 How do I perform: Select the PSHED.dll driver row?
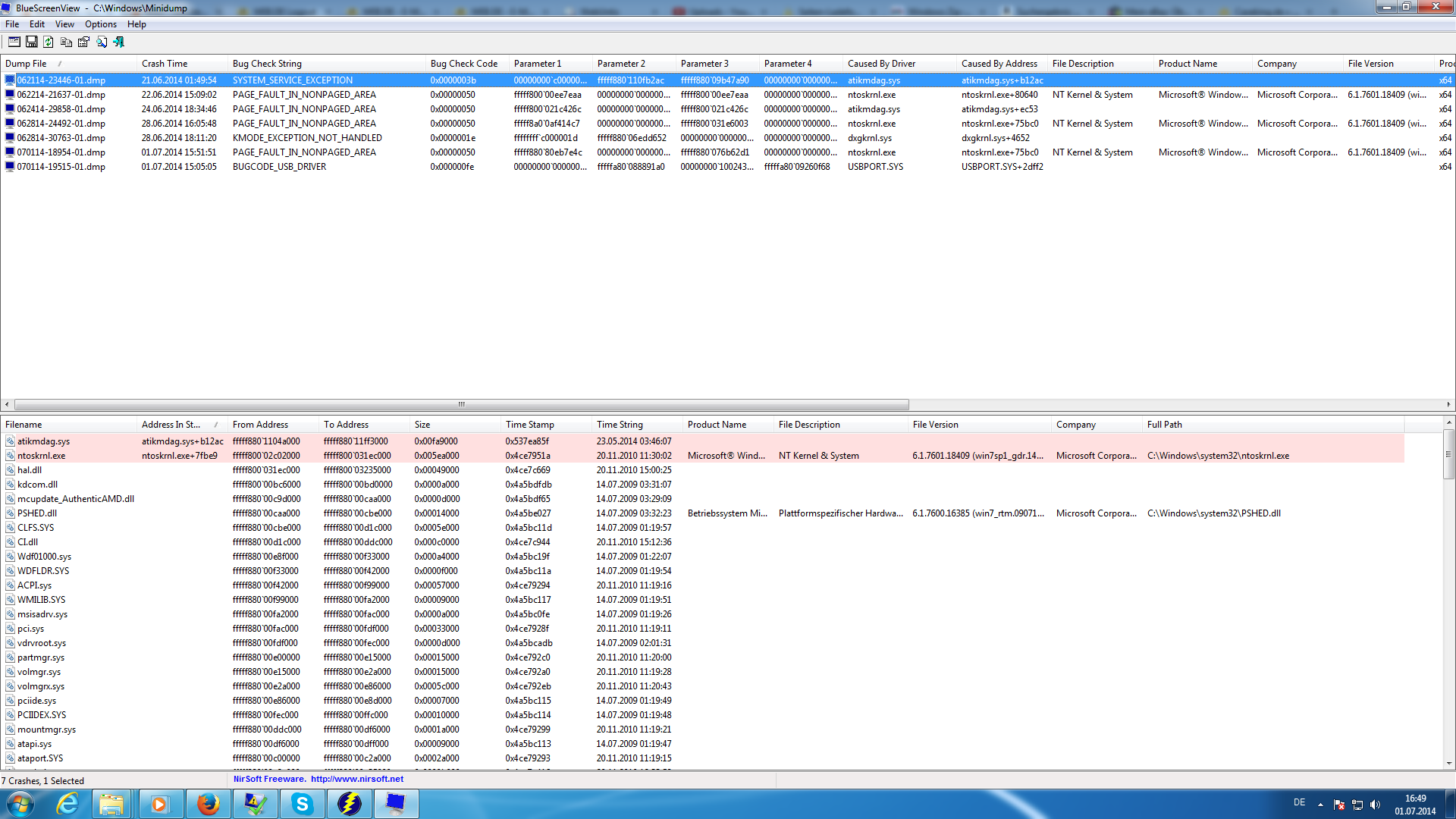tap(36, 513)
